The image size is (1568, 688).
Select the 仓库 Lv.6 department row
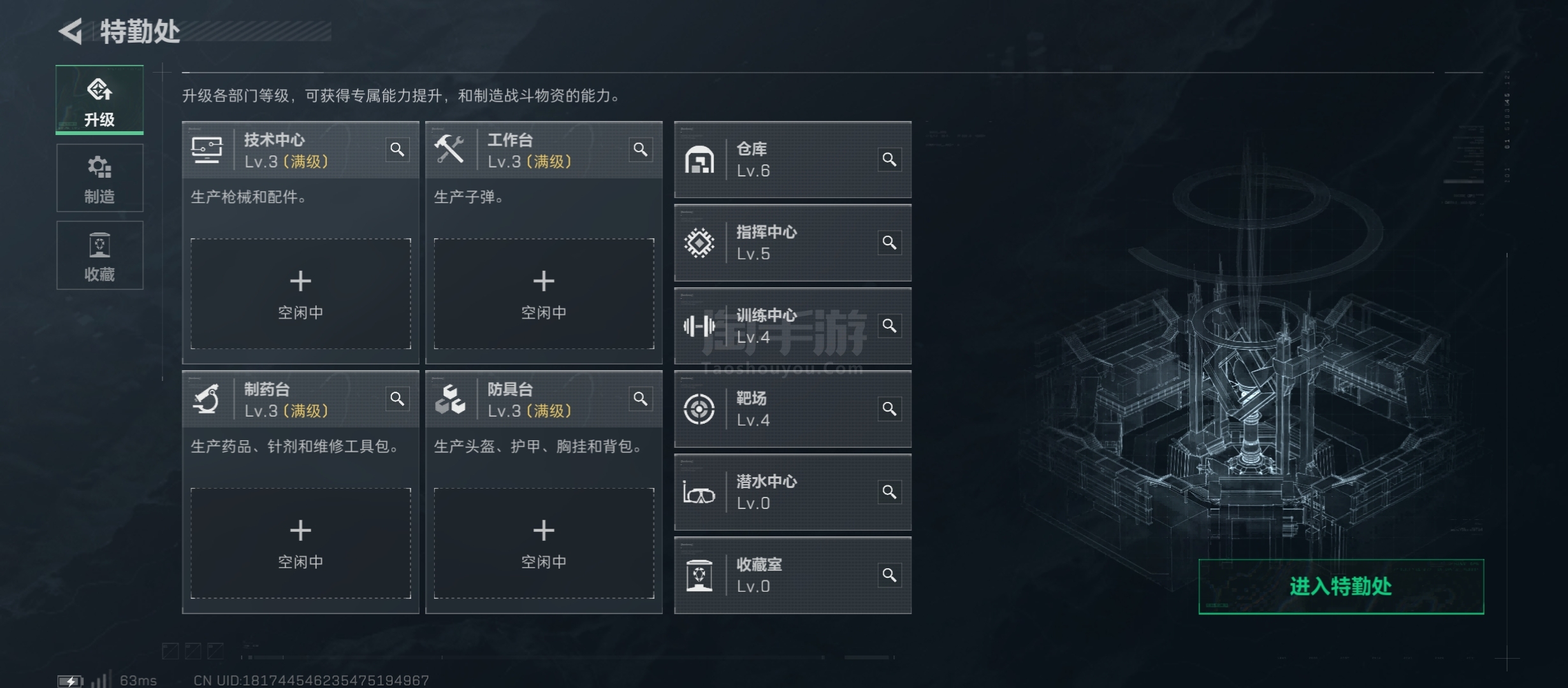click(x=784, y=160)
